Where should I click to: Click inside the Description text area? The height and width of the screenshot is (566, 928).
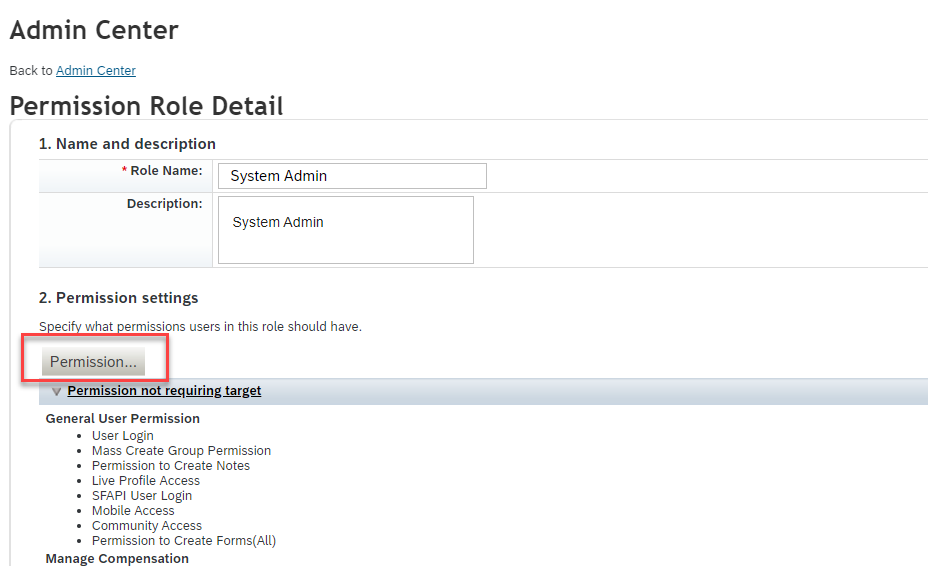345,230
